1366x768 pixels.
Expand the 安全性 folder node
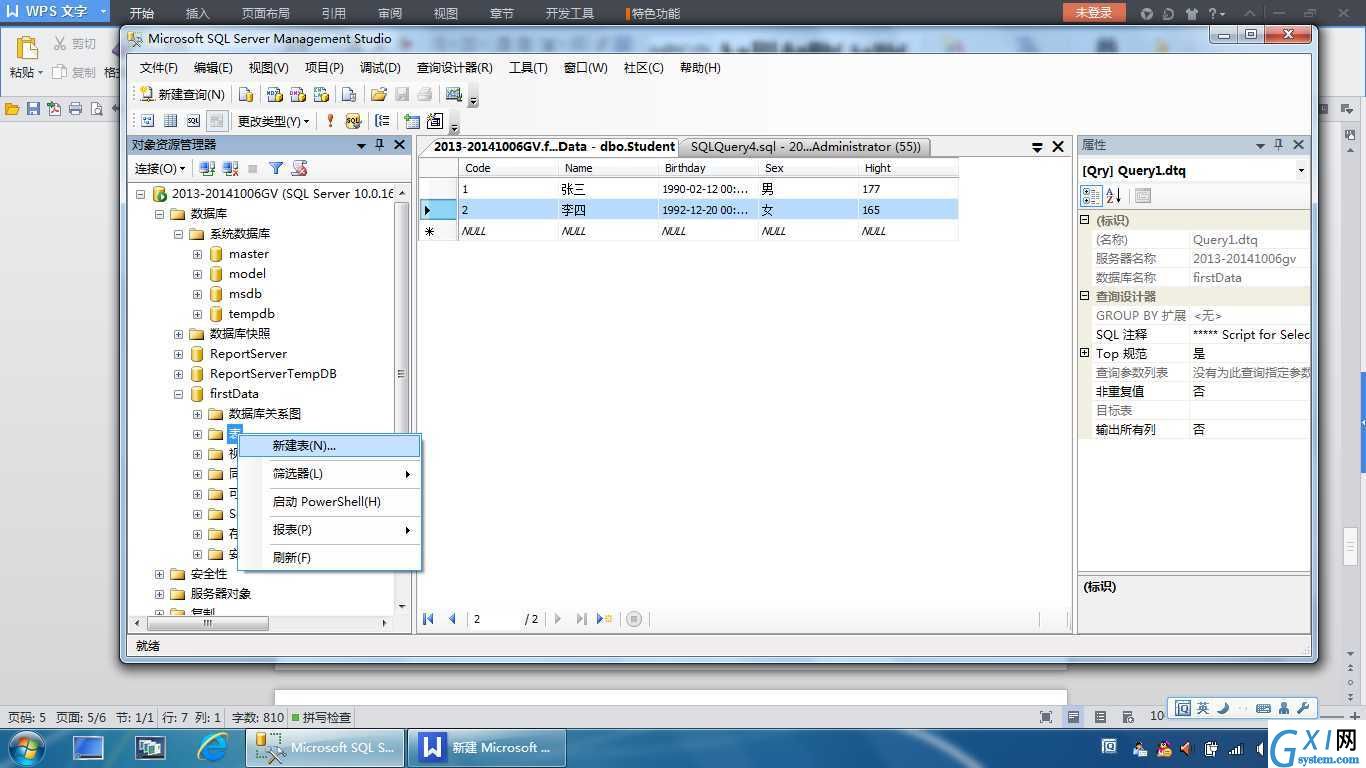pos(159,574)
